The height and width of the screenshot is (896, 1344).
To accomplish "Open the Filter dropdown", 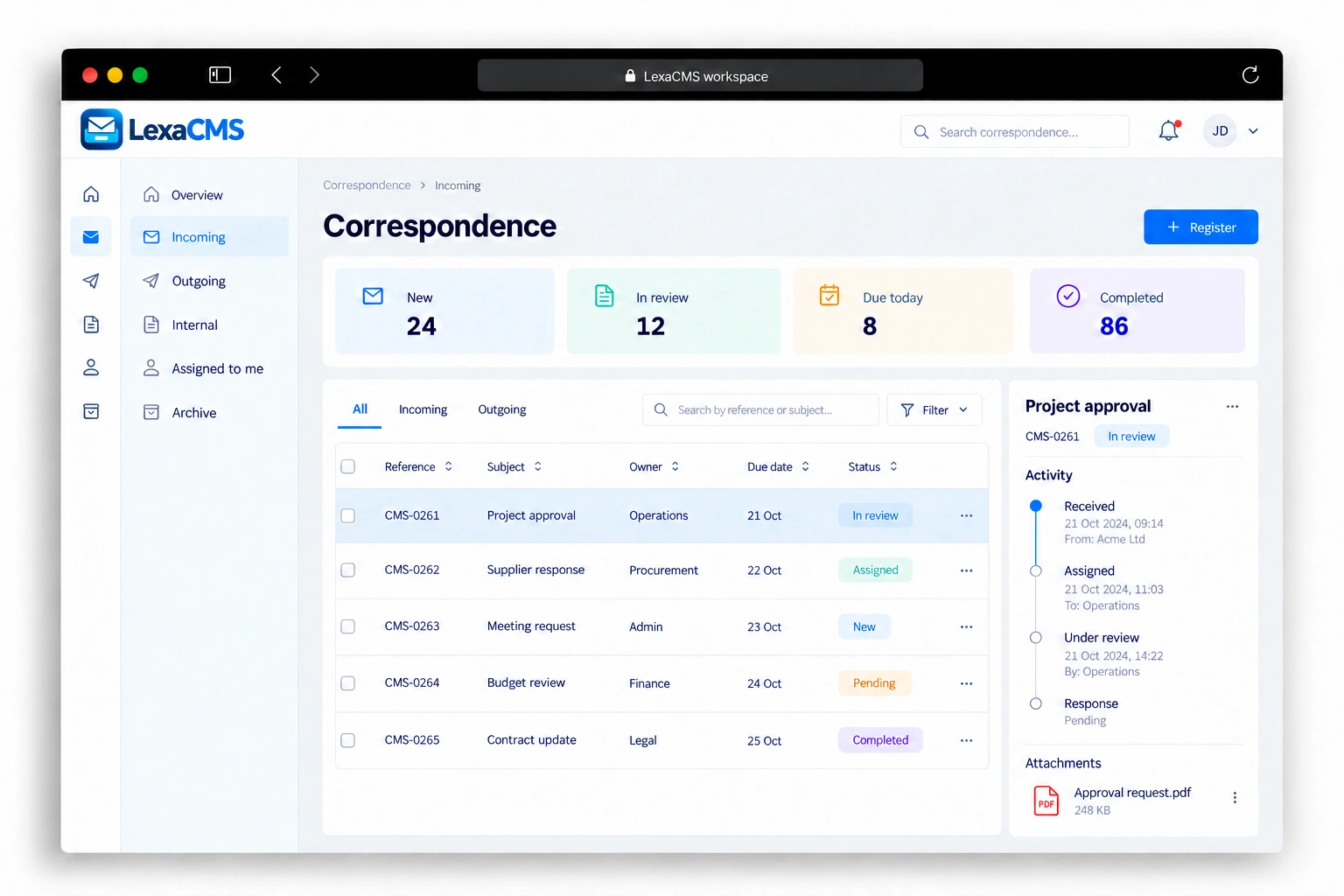I will [x=934, y=409].
